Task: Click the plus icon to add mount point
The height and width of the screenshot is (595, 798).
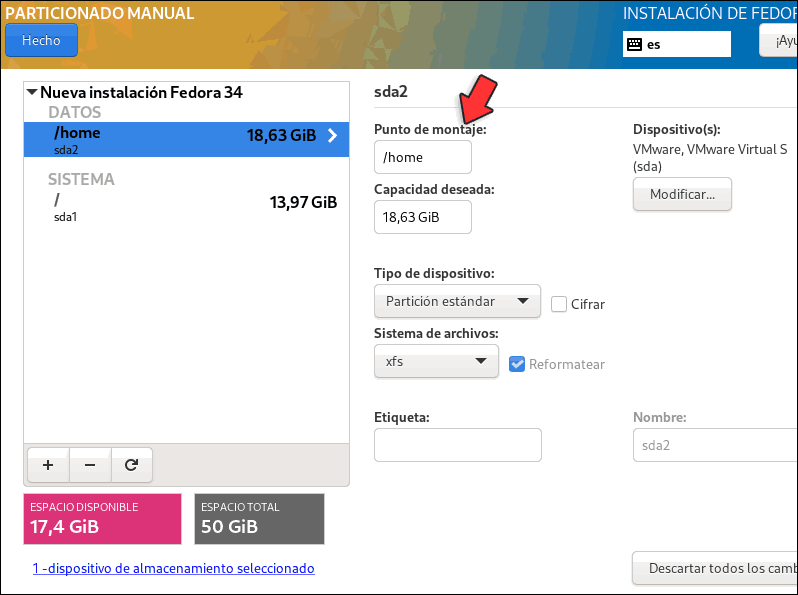Action: [x=48, y=465]
